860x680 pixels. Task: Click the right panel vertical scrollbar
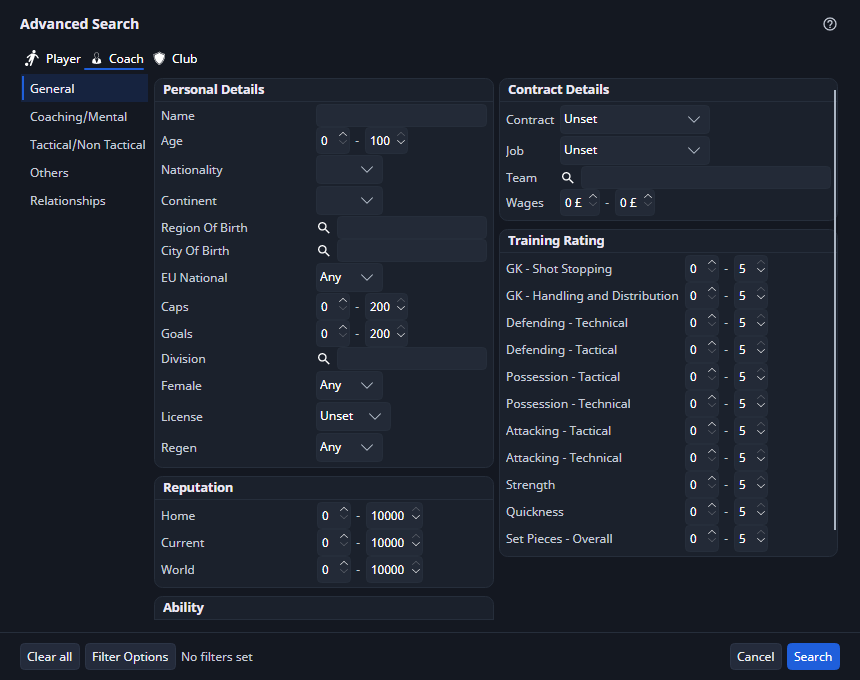[835, 310]
